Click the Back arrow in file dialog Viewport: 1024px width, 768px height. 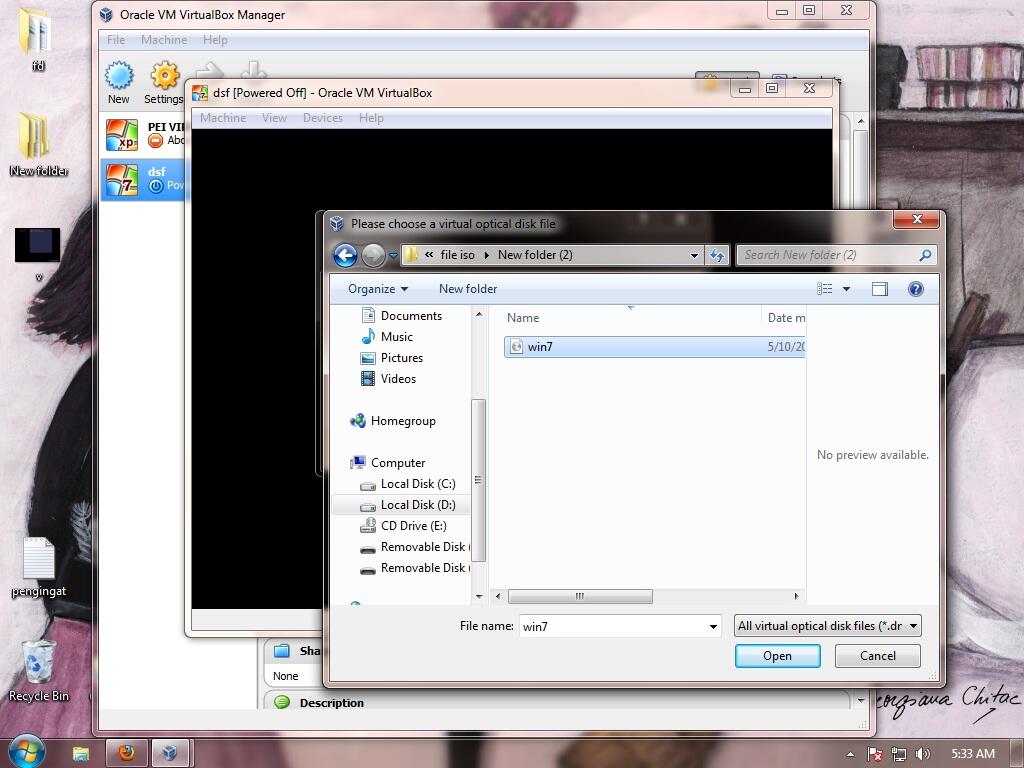pos(345,255)
